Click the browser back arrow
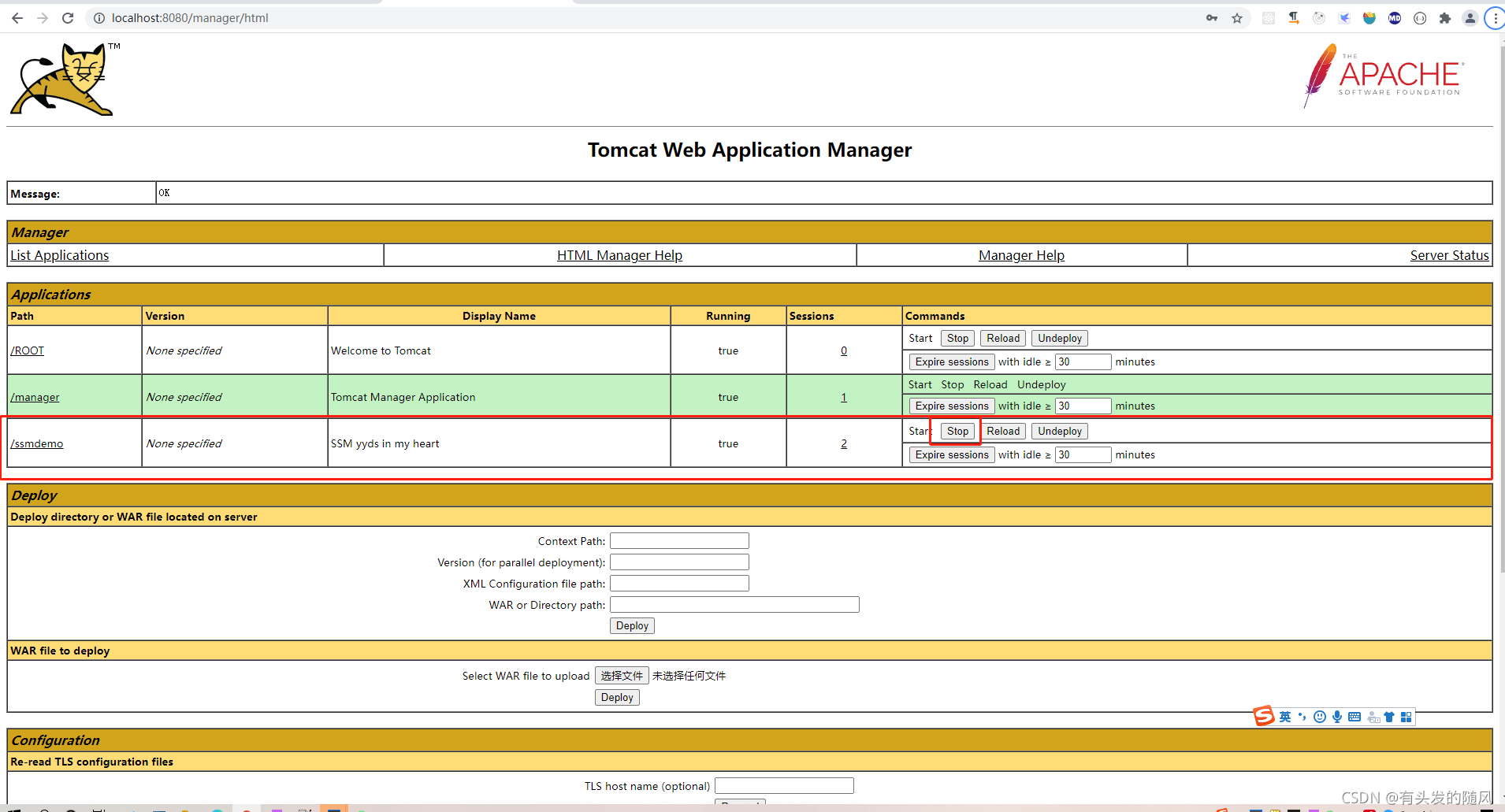Viewport: 1505px width, 812px height. [17, 18]
